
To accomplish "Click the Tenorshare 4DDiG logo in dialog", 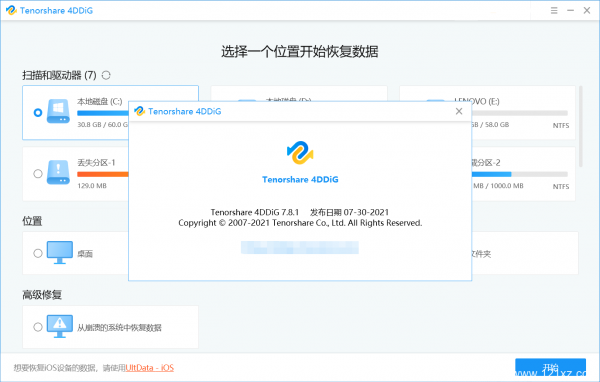I will click(300, 153).
